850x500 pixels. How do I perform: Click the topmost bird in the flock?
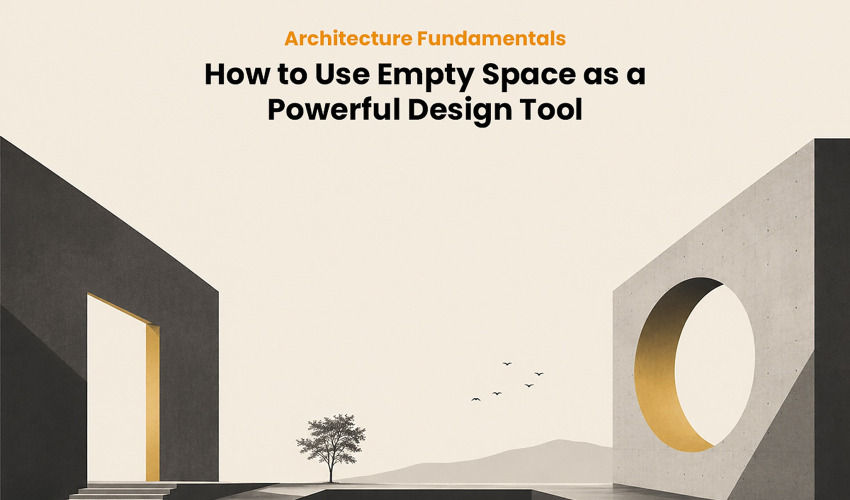[x=507, y=363]
